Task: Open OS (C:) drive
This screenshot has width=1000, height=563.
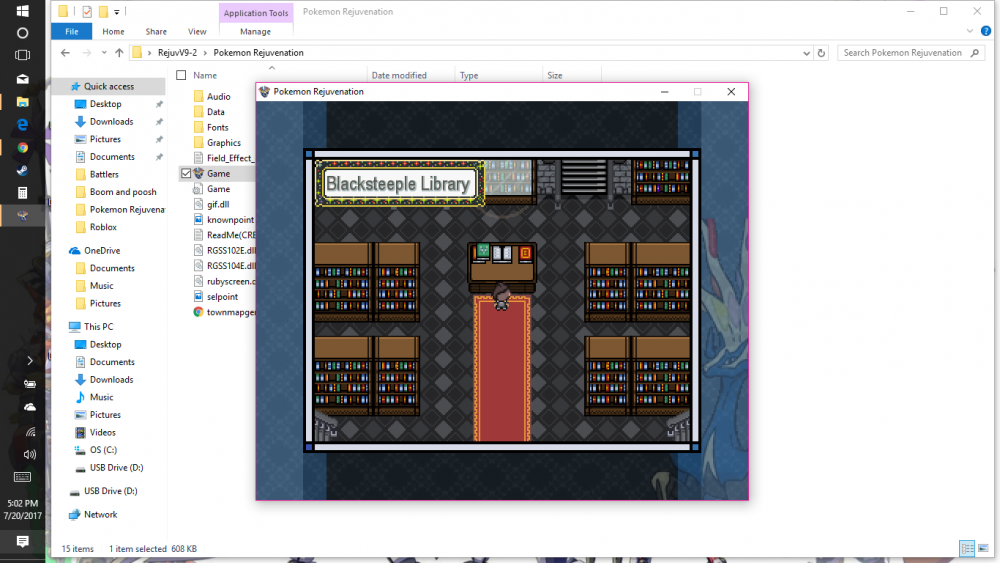Action: [103, 450]
